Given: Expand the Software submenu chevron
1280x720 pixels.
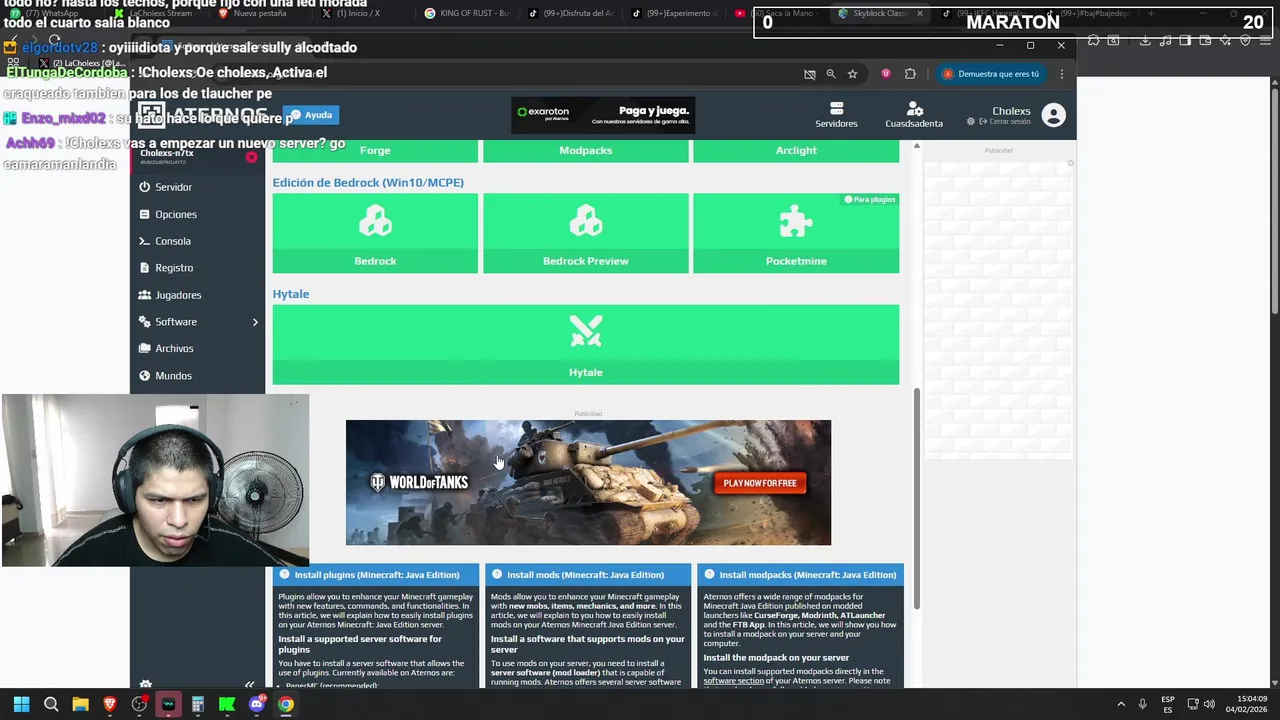Looking at the screenshot, I should tap(255, 322).
